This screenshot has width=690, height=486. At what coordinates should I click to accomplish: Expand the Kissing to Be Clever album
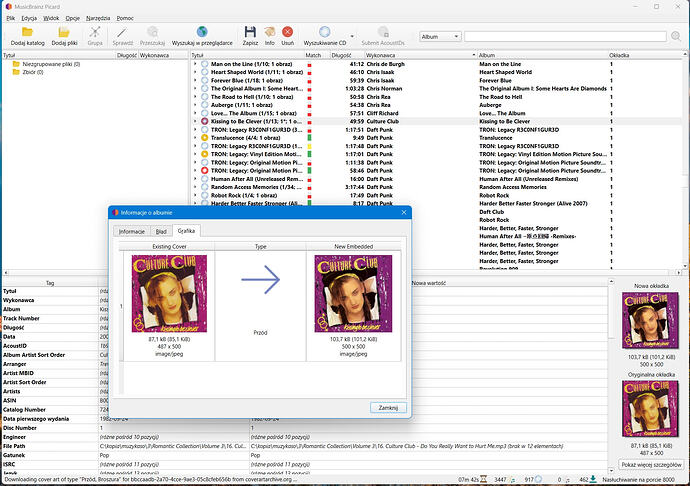(x=195, y=121)
